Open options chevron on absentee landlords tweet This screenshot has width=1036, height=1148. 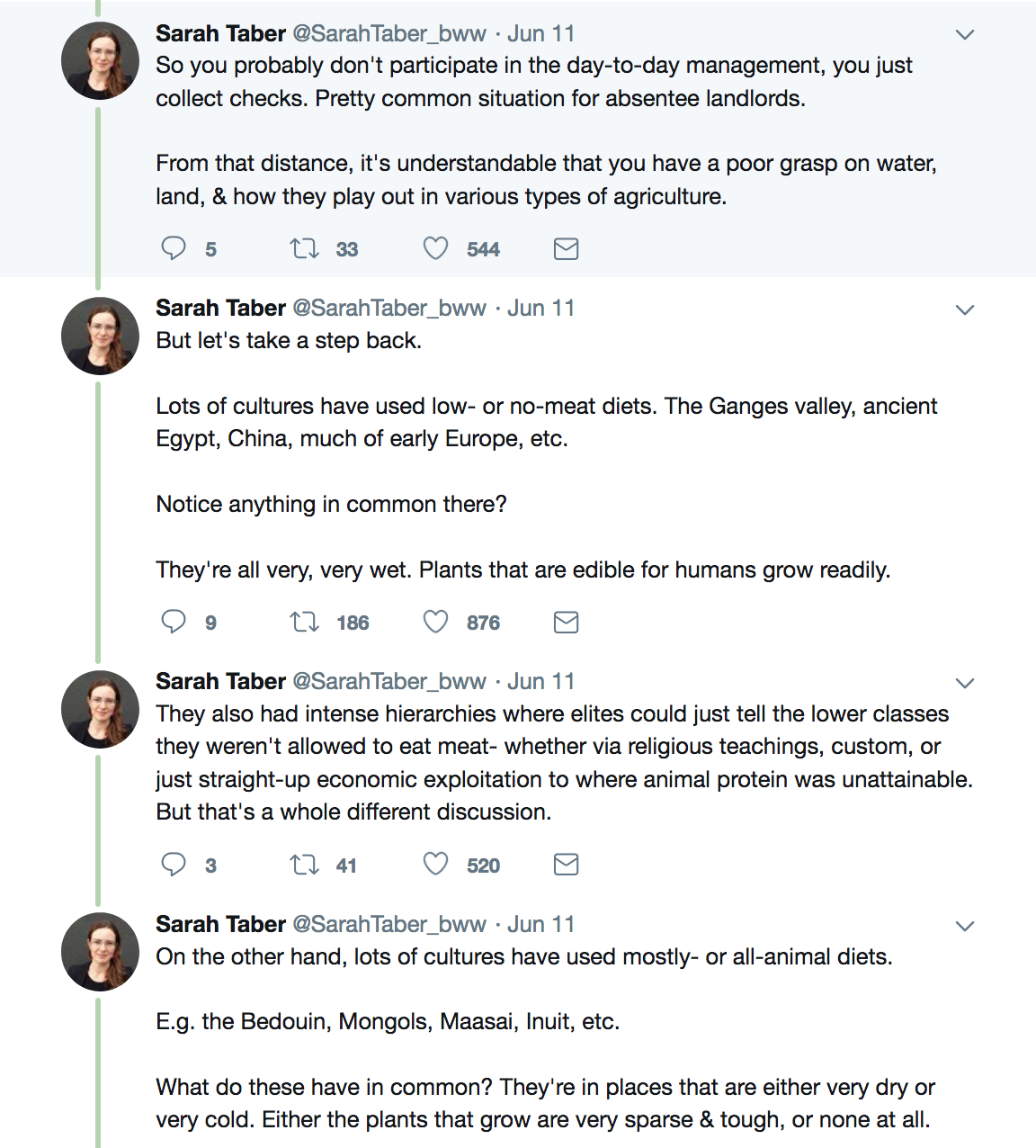coord(965,35)
